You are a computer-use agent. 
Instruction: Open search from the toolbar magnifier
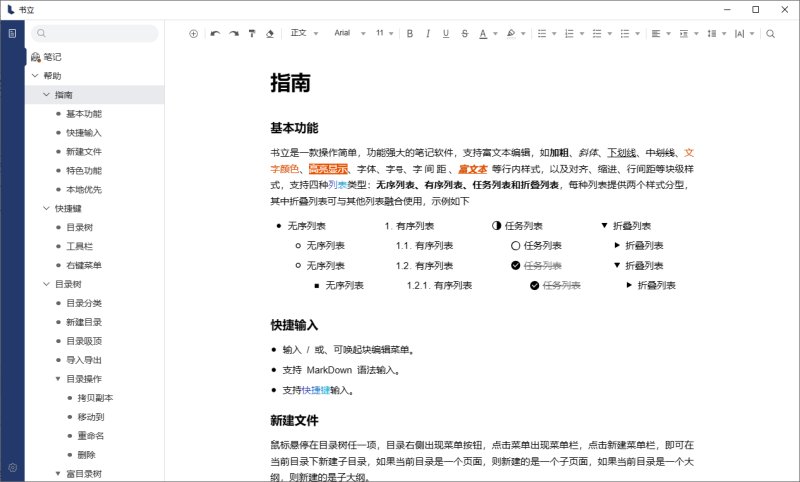click(x=770, y=34)
